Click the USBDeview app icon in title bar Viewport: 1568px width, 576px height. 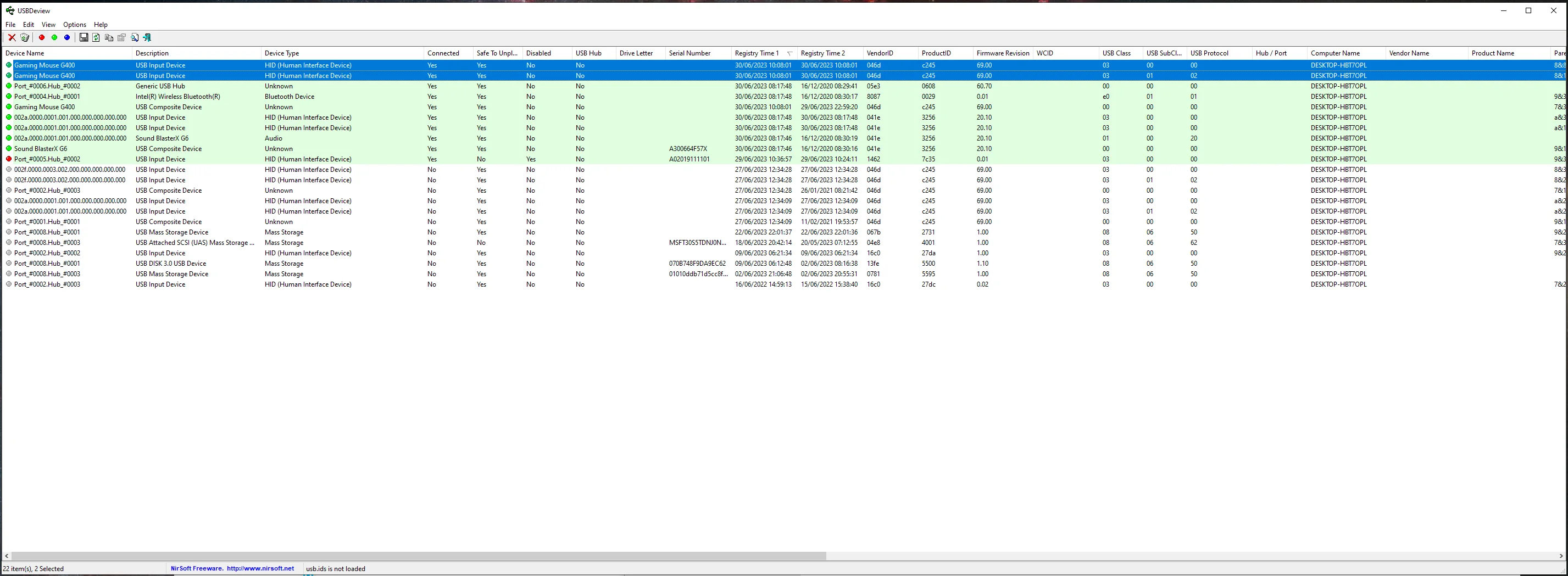(x=10, y=10)
